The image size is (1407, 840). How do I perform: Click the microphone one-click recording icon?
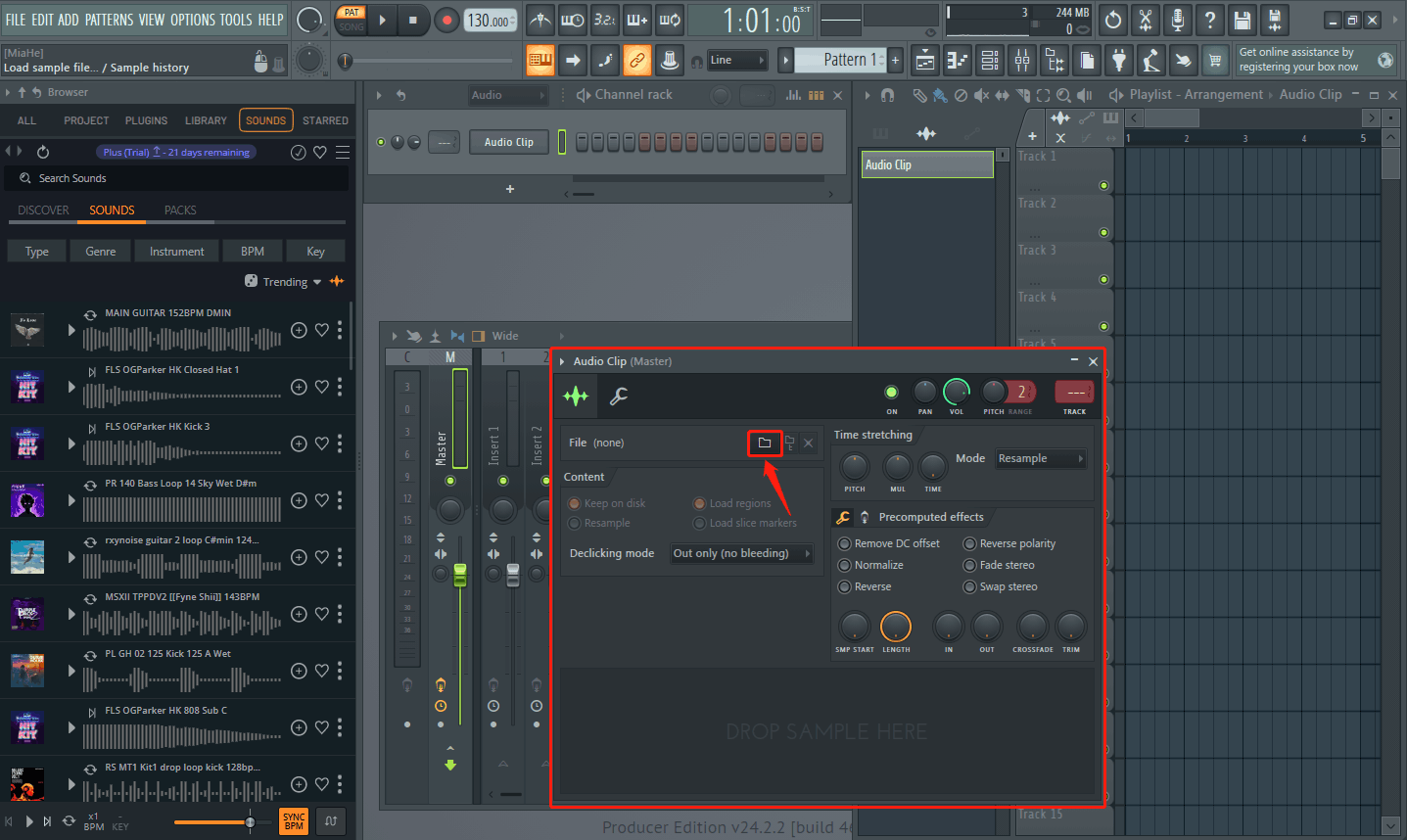pyautogui.click(x=1178, y=20)
